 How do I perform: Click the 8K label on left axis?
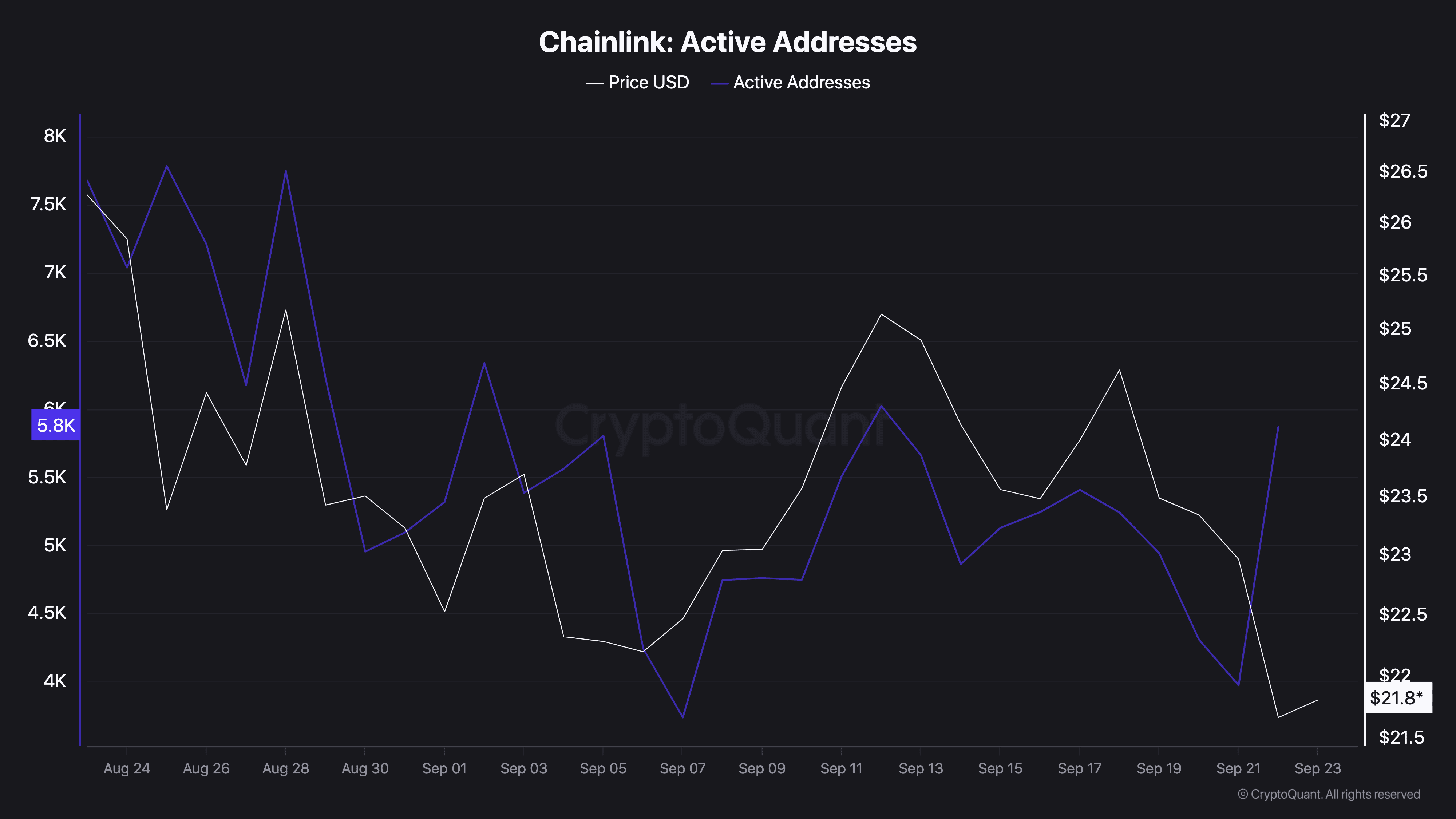pyautogui.click(x=55, y=136)
